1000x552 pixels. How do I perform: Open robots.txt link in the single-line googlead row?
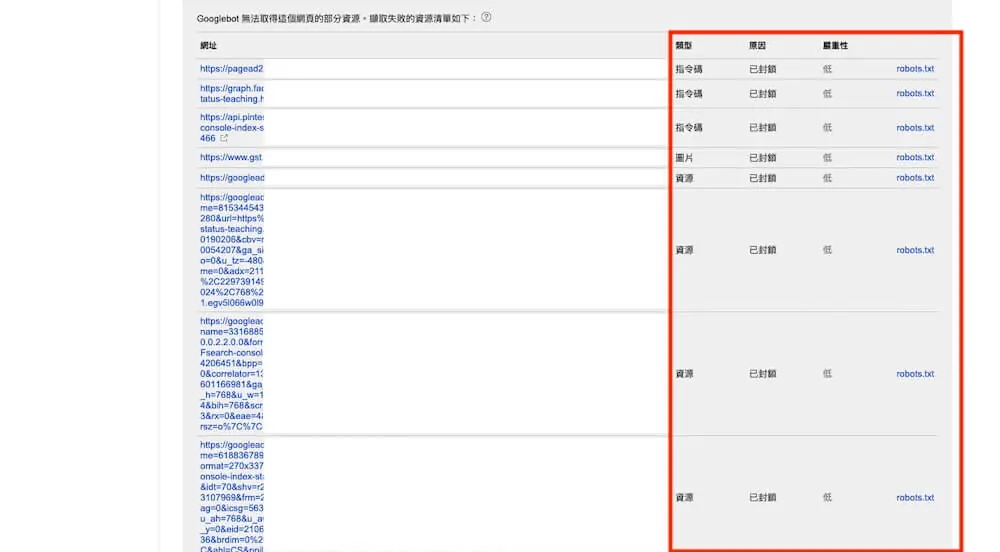(x=915, y=178)
